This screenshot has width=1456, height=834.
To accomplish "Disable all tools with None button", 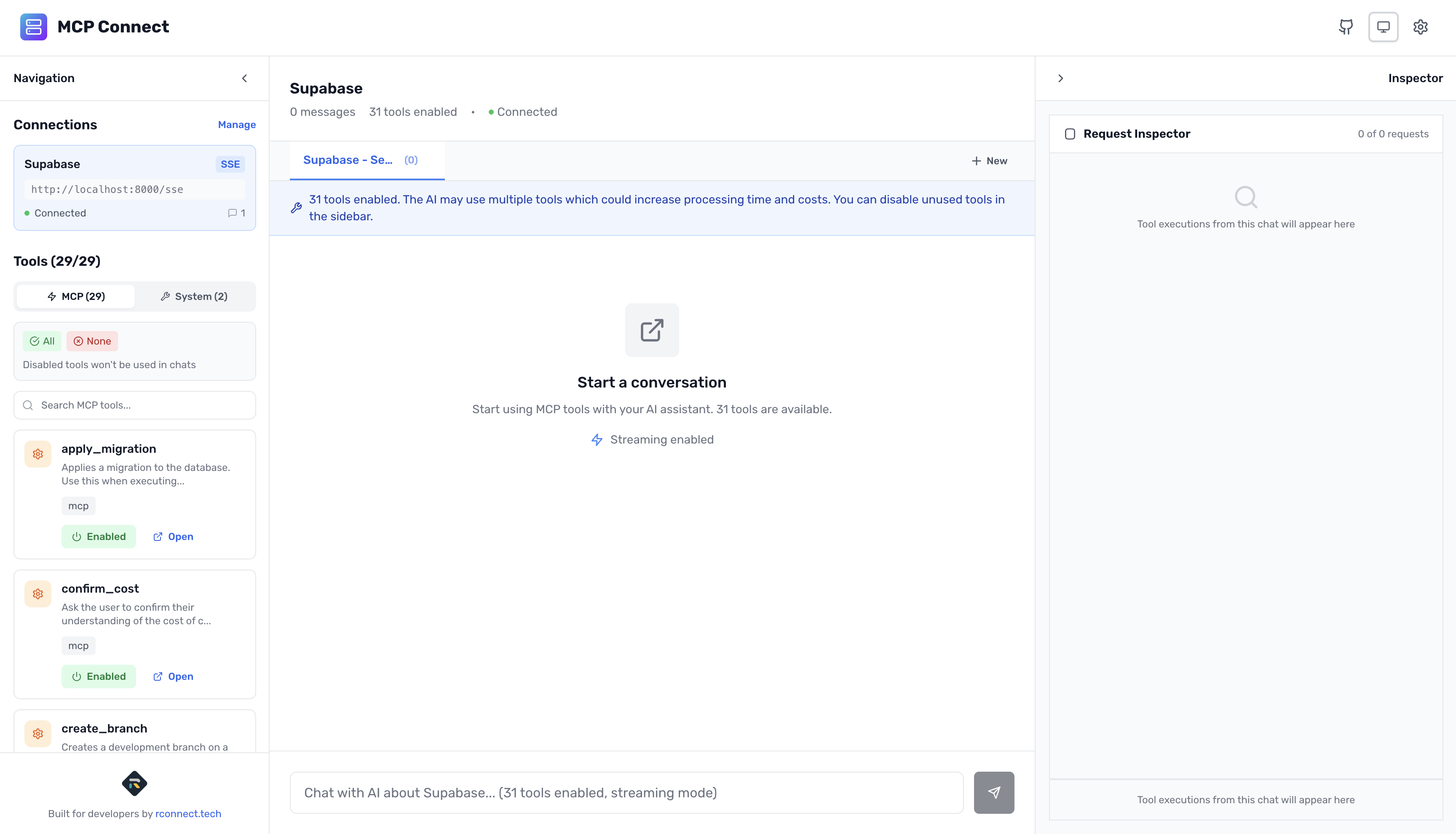I will (92, 341).
